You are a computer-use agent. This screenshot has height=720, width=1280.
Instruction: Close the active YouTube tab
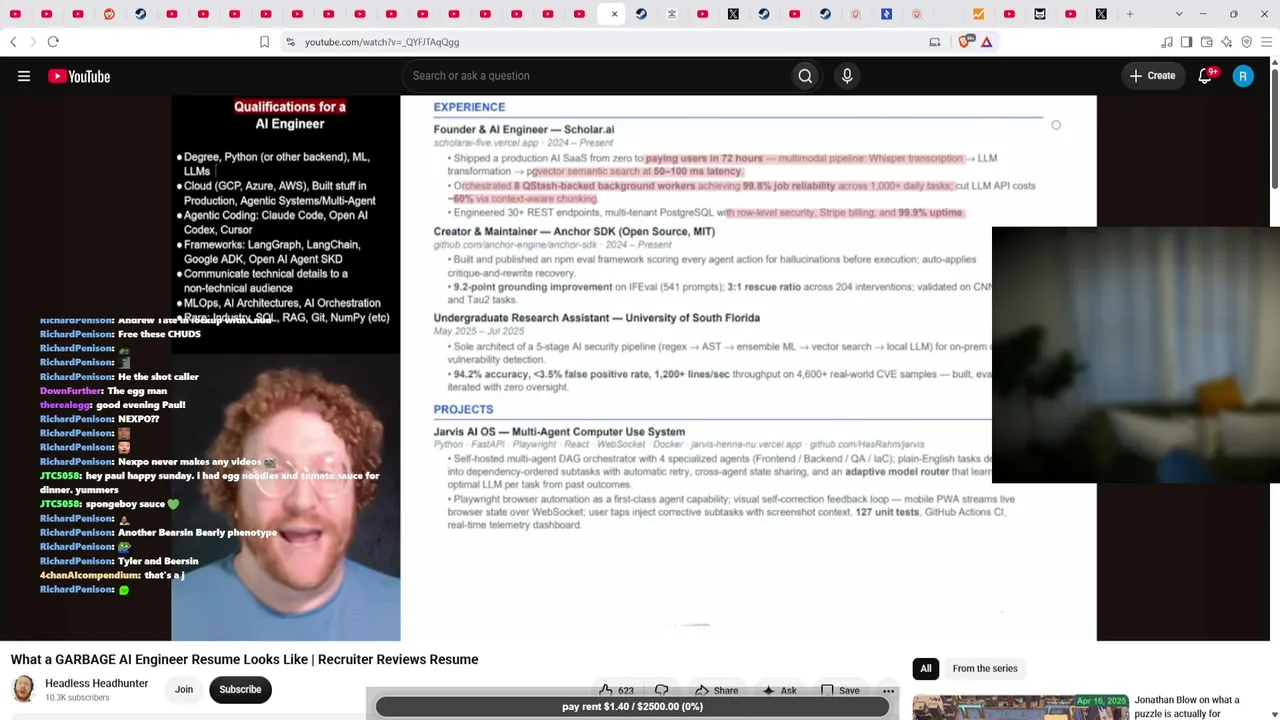point(614,14)
